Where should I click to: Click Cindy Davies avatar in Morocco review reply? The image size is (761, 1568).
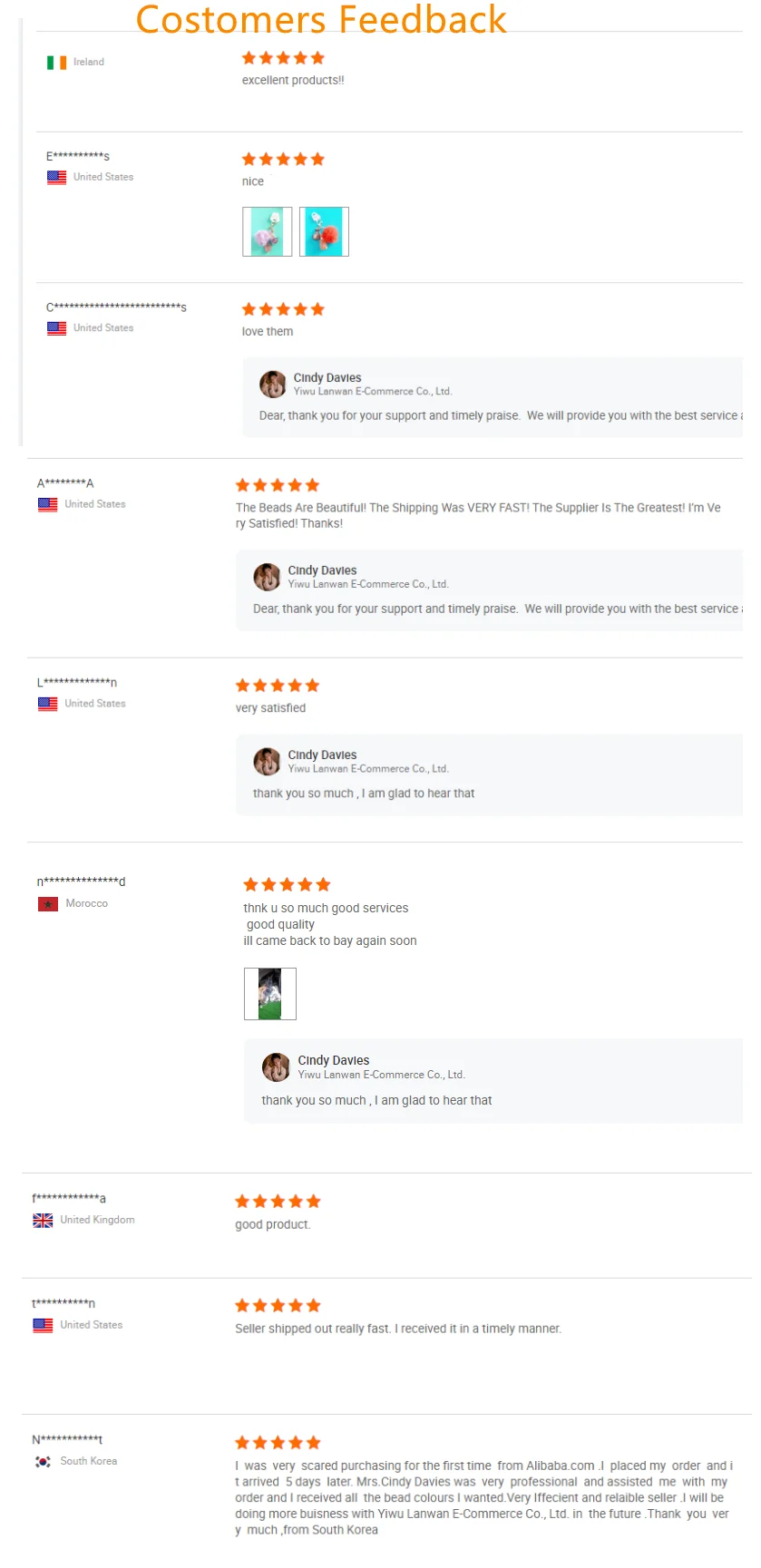point(276,1067)
